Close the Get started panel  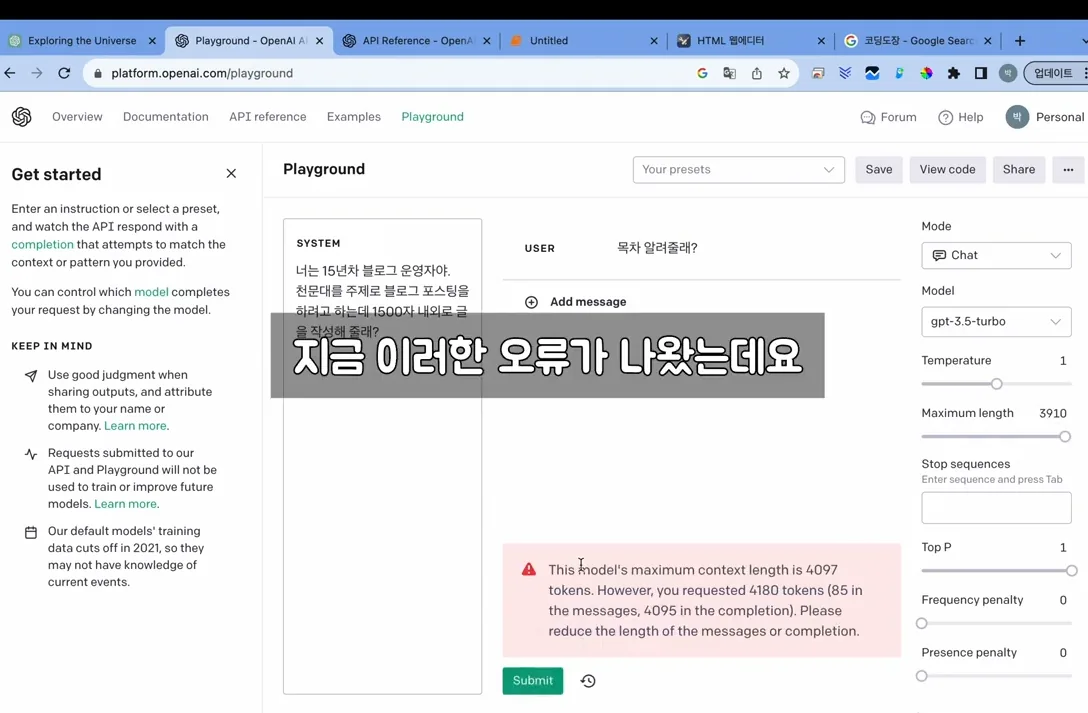click(x=231, y=173)
